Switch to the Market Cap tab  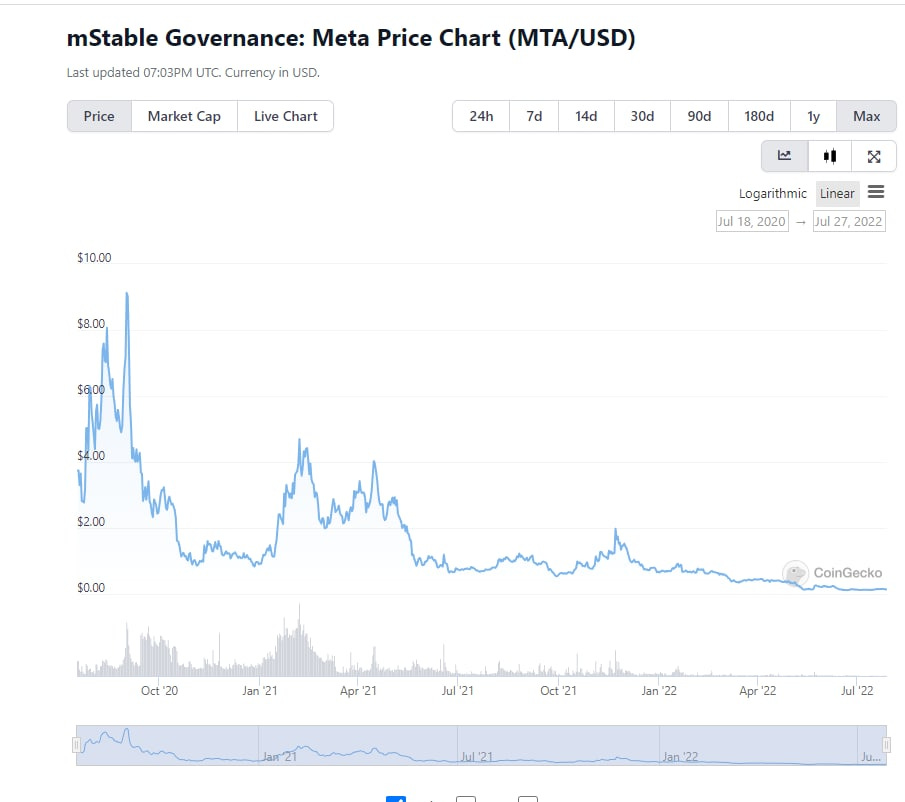(x=184, y=116)
